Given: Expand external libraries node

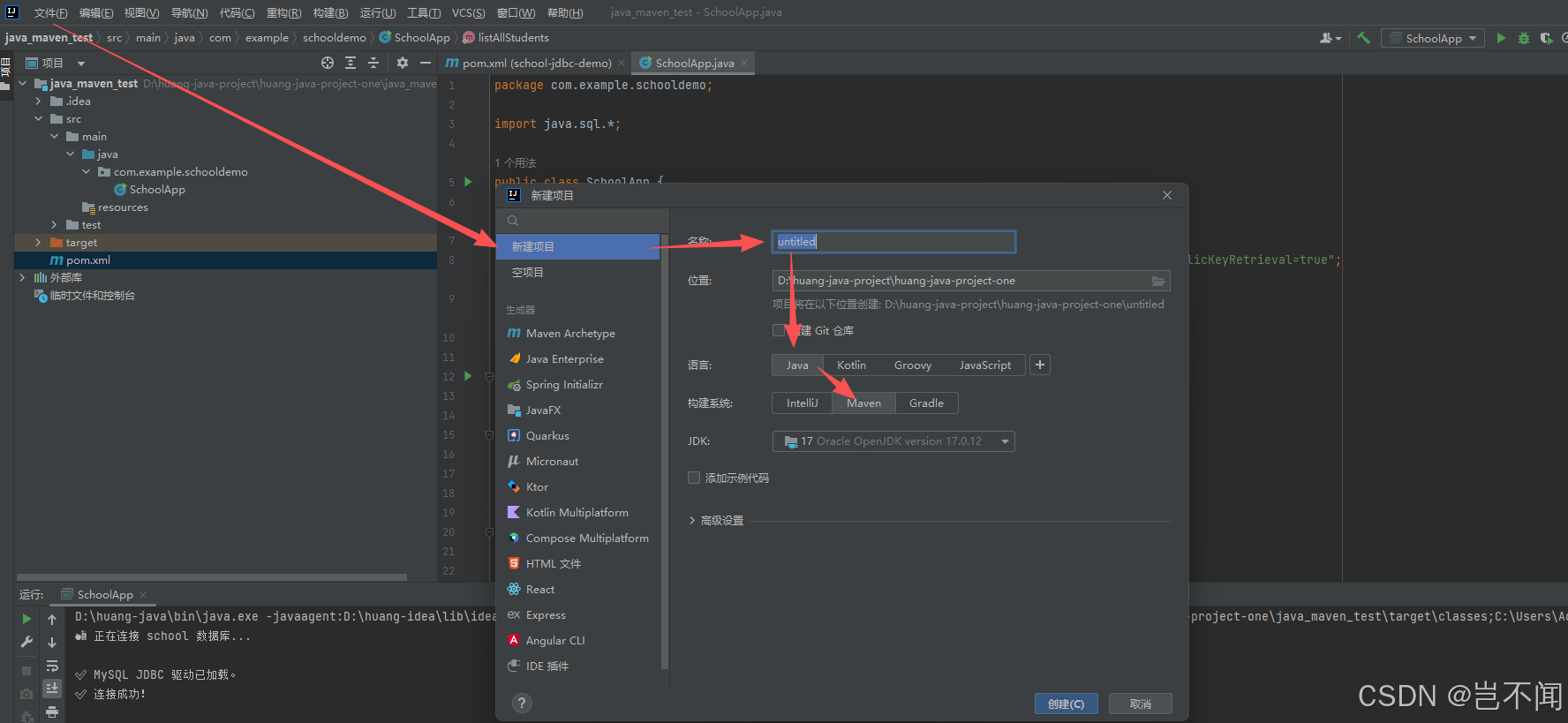Looking at the screenshot, I should pyautogui.click(x=22, y=277).
